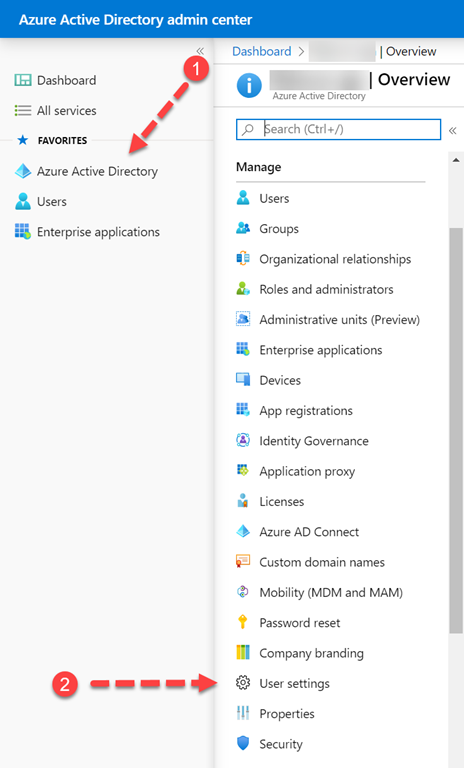
Task: Open All services list
Action: point(67,111)
